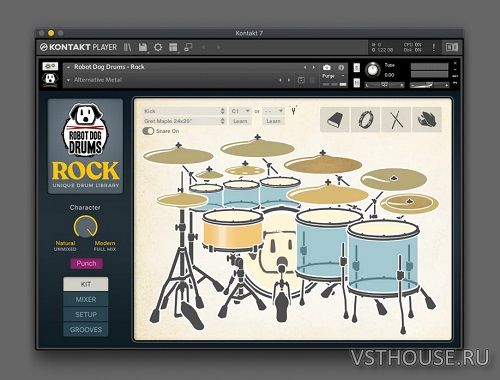Expand Robot Dog Drums - Rock instrument menu

click(68, 67)
